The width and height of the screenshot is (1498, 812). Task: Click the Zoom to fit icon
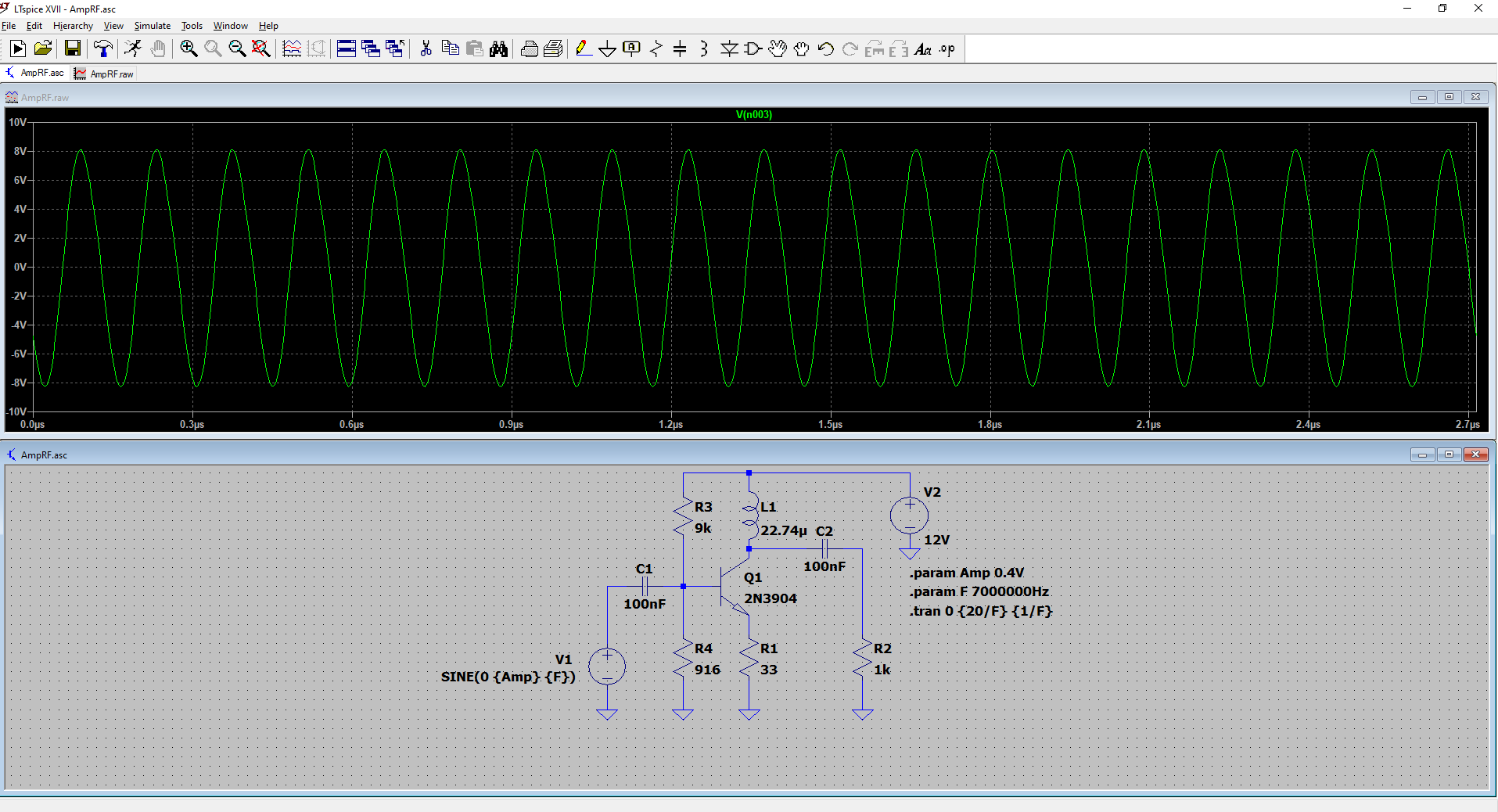coord(261,49)
